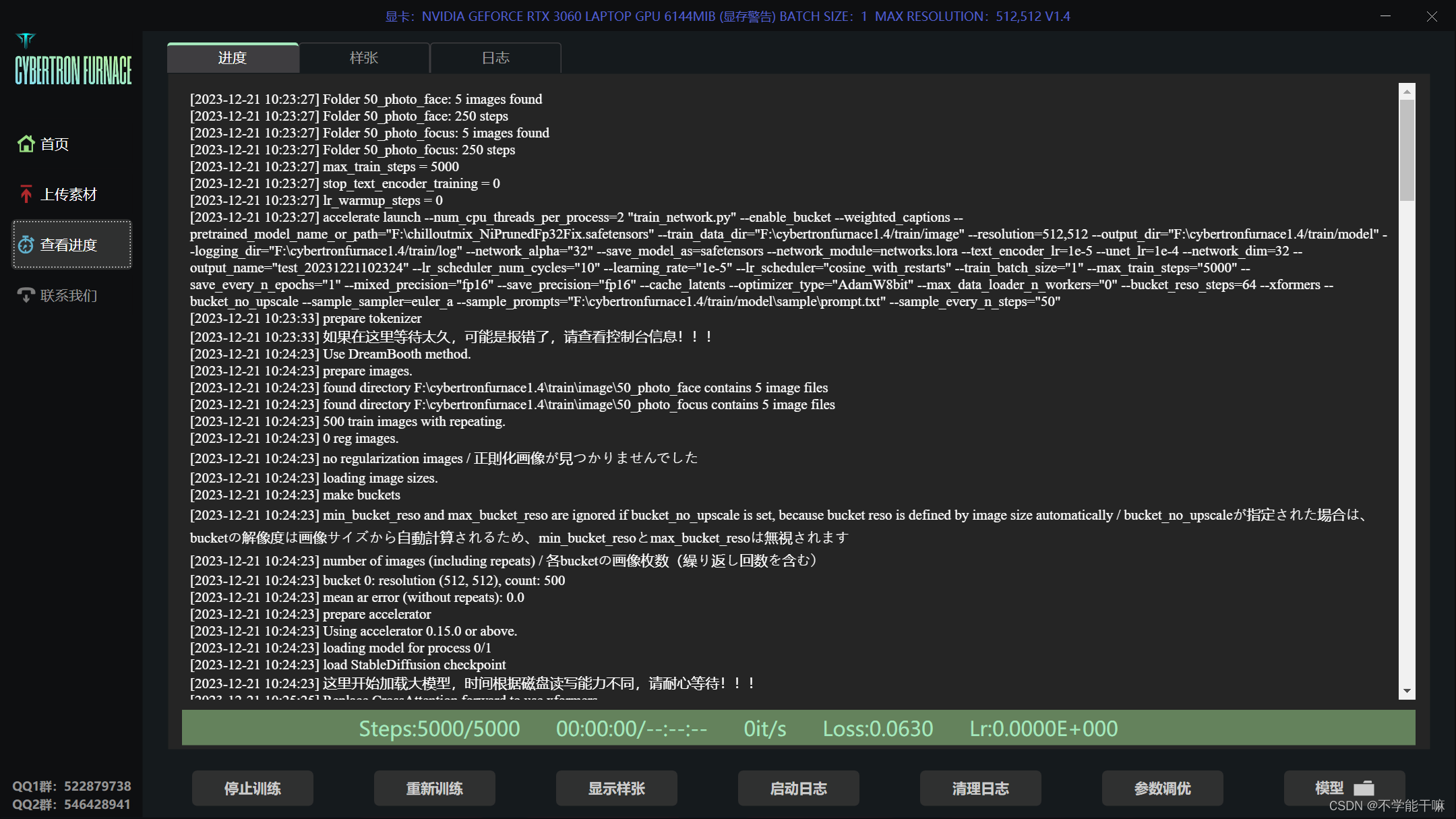Open the 日志 tab
Image resolution: width=1456 pixels, height=819 pixels.
click(495, 58)
